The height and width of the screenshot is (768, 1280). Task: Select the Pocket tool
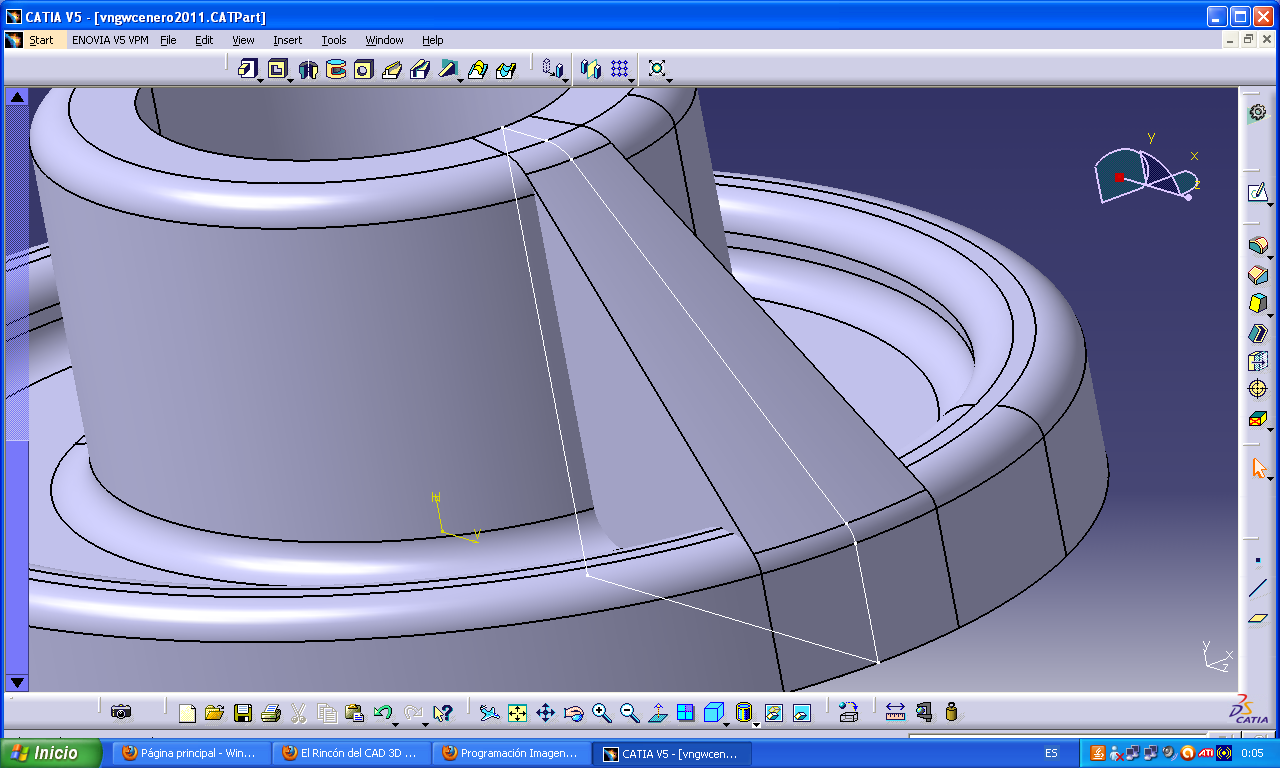pyautogui.click(x=277, y=69)
